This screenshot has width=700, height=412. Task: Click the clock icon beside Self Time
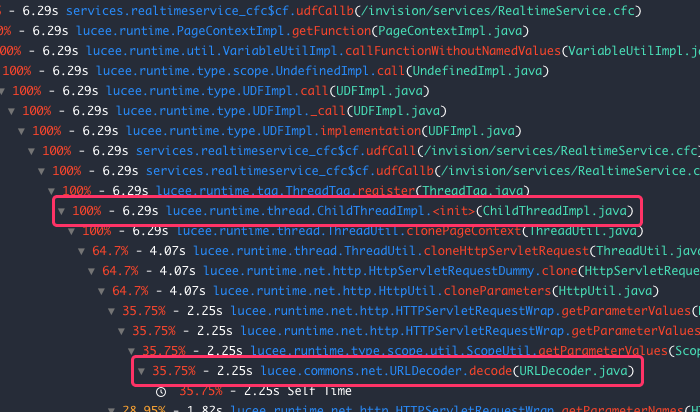pyautogui.click(x=161, y=391)
